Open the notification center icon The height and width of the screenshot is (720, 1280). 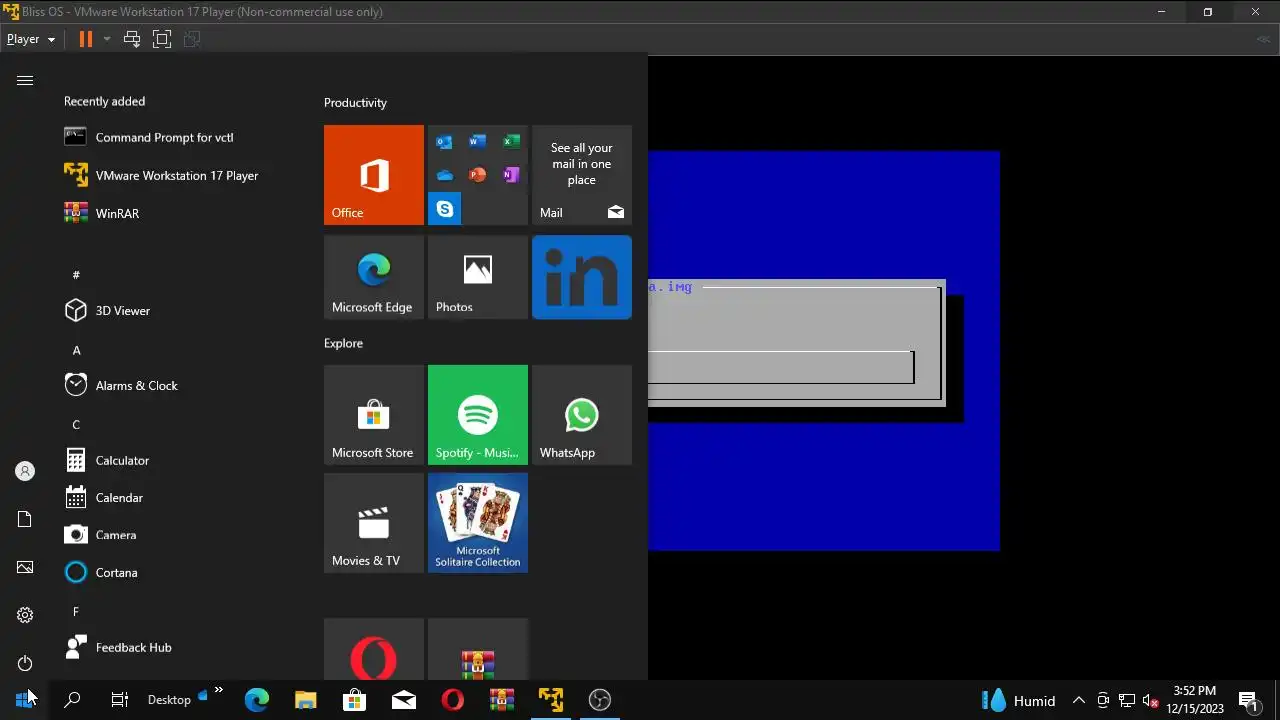point(1249,700)
